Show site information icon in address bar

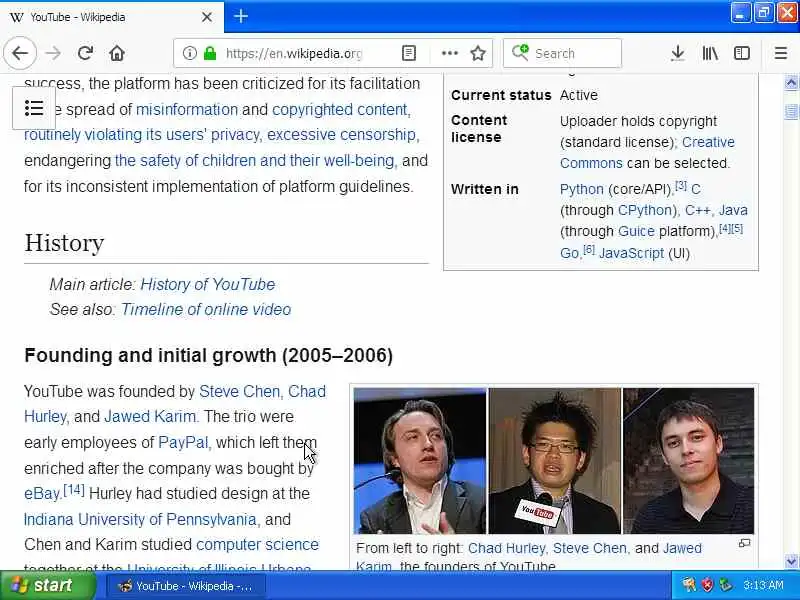click(189, 53)
